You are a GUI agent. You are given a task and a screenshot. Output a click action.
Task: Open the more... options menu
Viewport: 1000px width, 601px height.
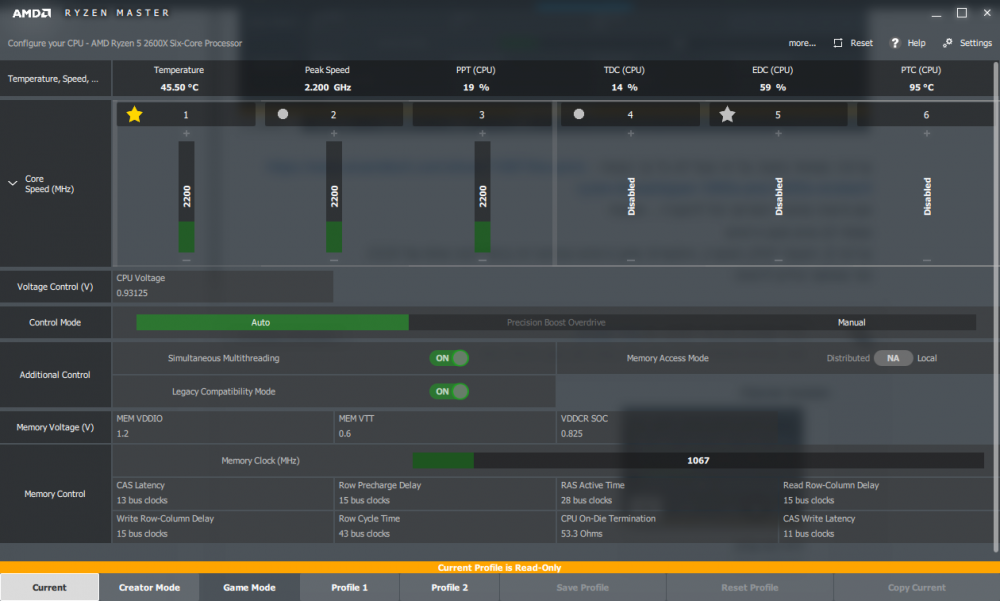pos(802,43)
